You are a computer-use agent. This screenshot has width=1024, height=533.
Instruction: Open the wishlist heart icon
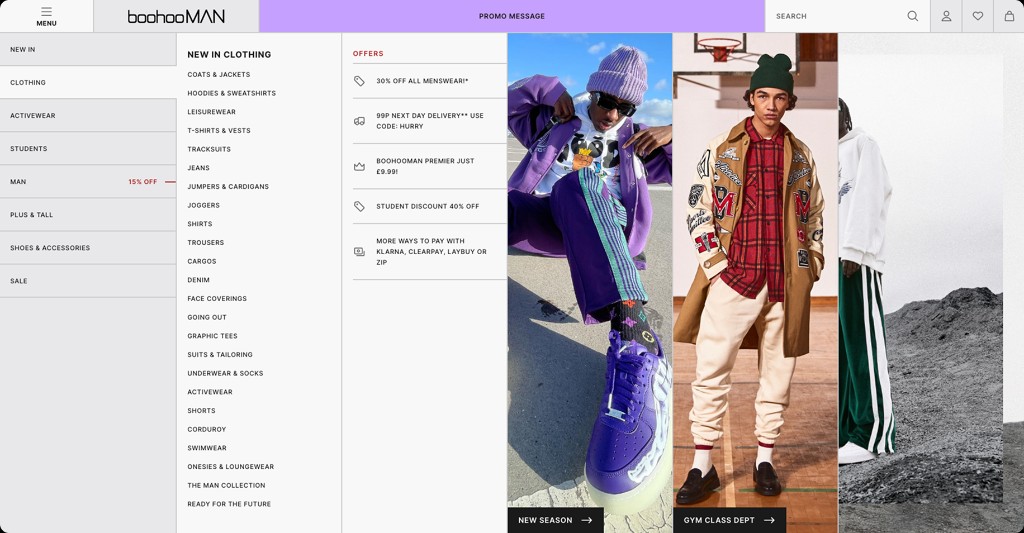pos(978,16)
